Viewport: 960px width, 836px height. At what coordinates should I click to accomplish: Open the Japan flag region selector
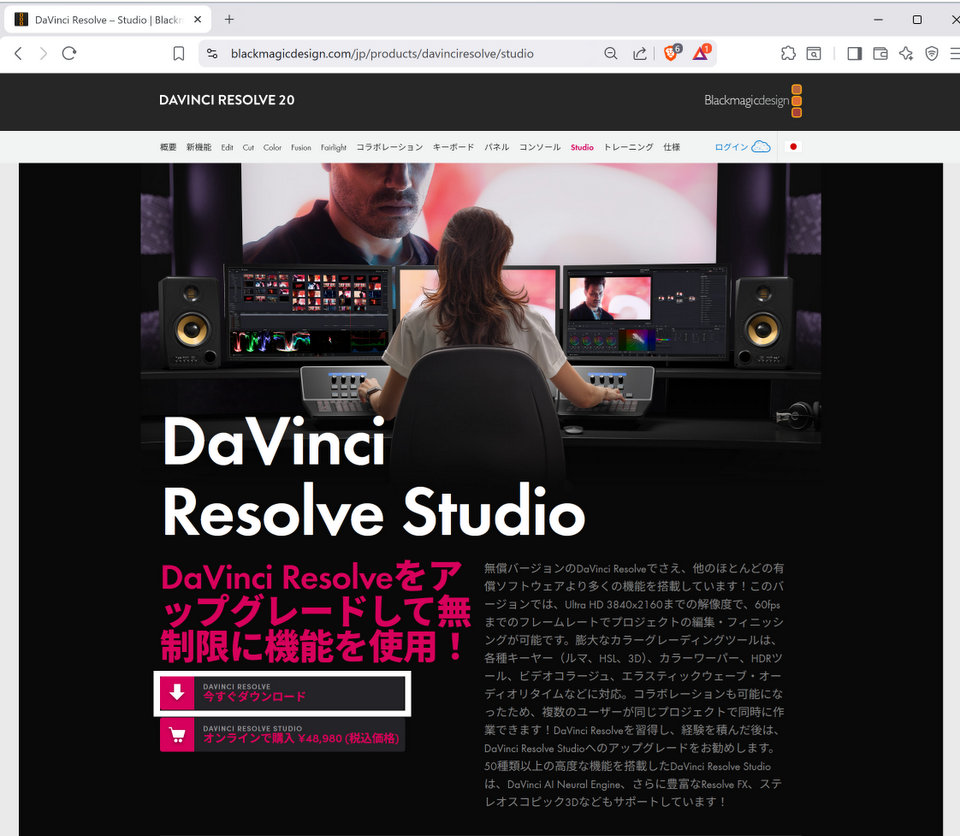(794, 147)
